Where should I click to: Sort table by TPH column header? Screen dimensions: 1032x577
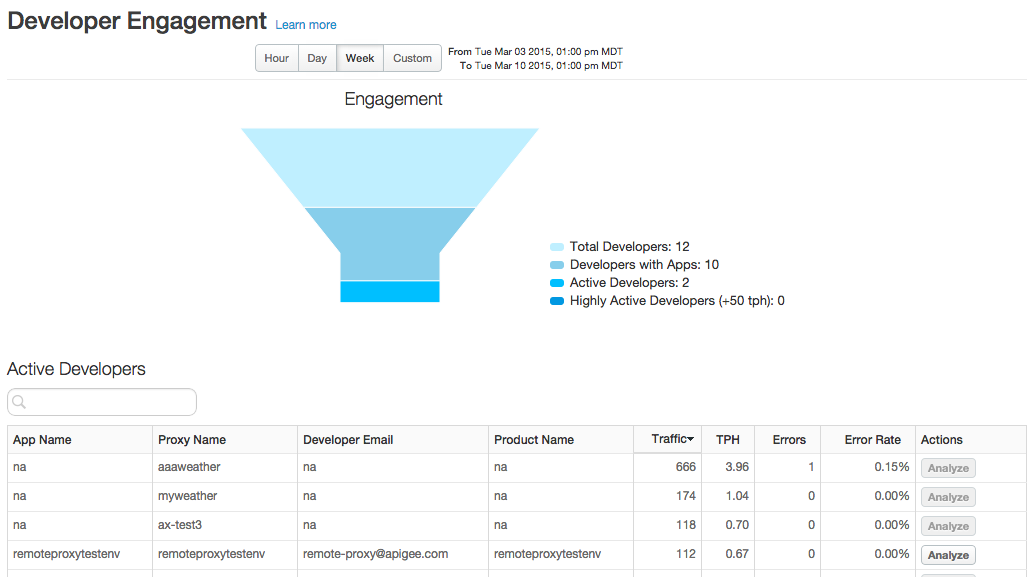[727, 440]
